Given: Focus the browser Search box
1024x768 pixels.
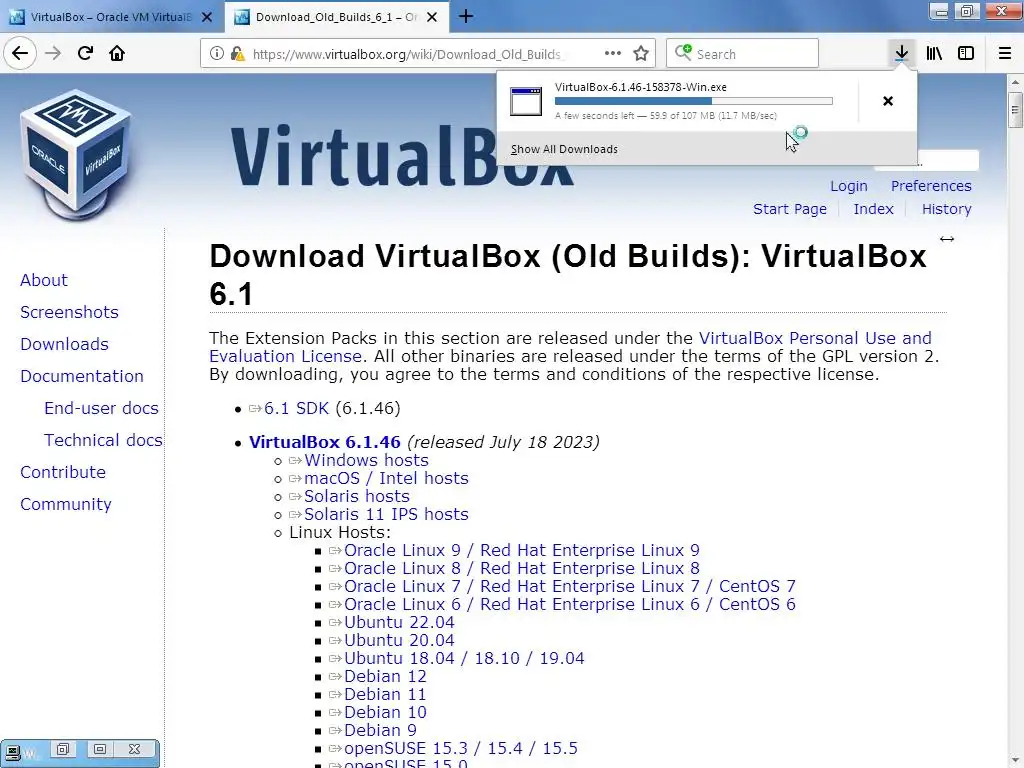Looking at the screenshot, I should [743, 54].
